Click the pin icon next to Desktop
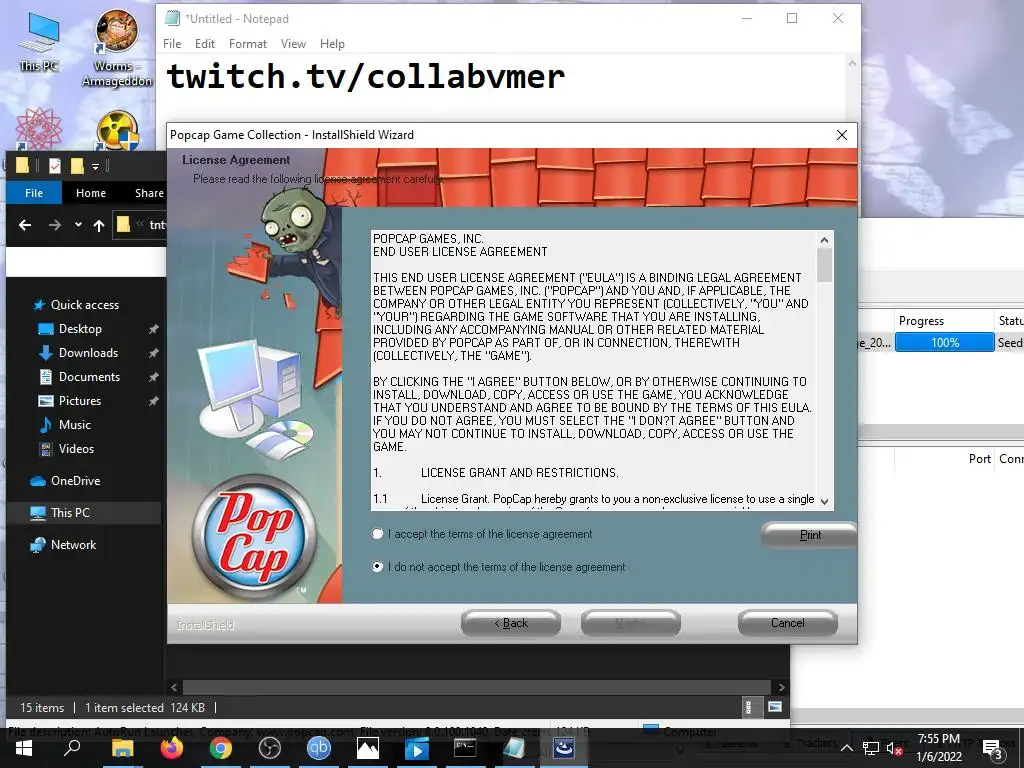The width and height of the screenshot is (1024, 768). click(153, 329)
